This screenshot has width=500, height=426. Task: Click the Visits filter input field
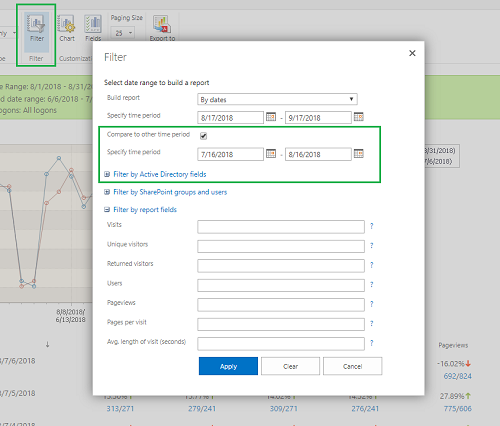tap(281, 227)
